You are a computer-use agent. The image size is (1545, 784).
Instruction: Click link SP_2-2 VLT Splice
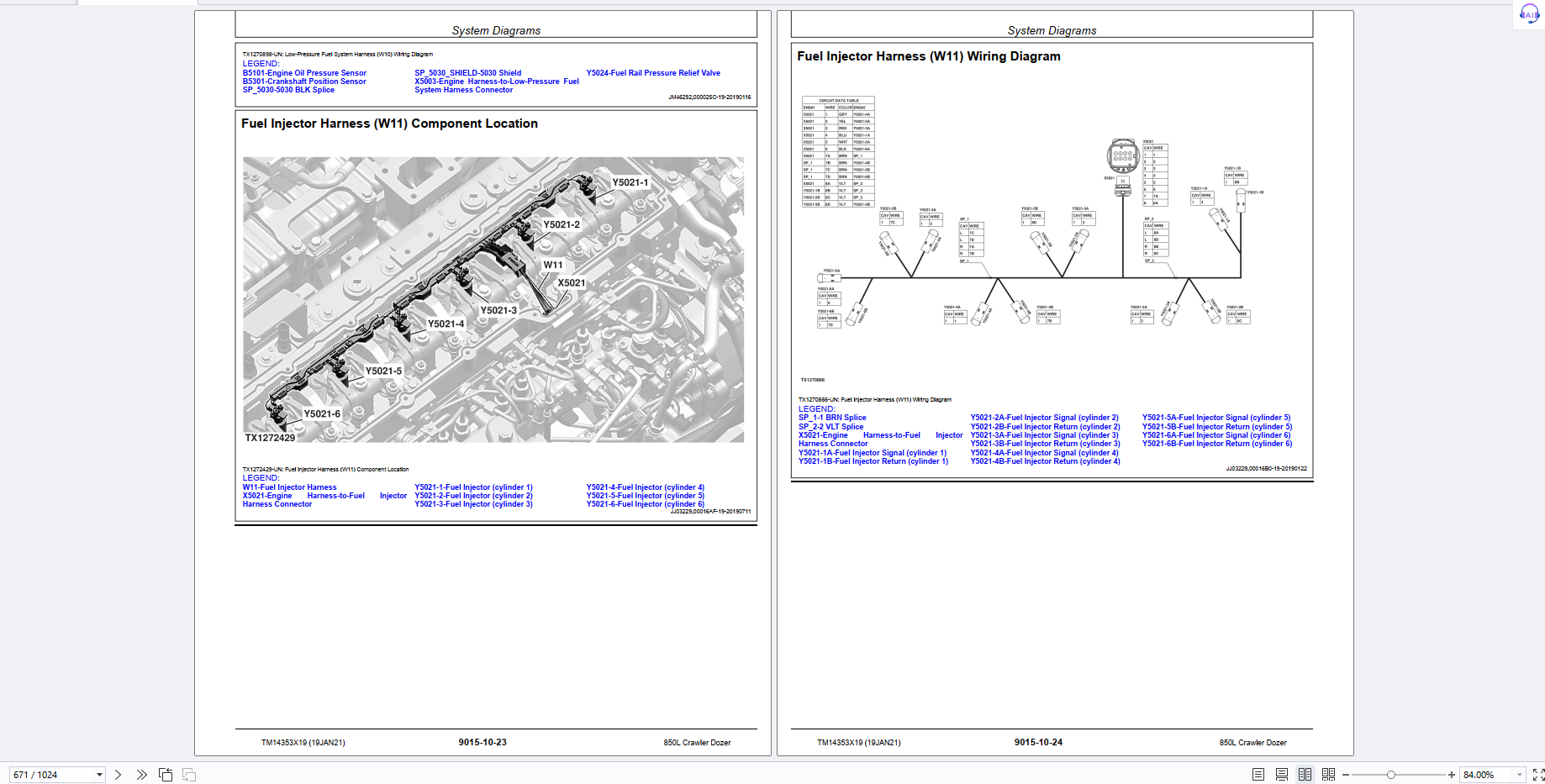tap(831, 427)
